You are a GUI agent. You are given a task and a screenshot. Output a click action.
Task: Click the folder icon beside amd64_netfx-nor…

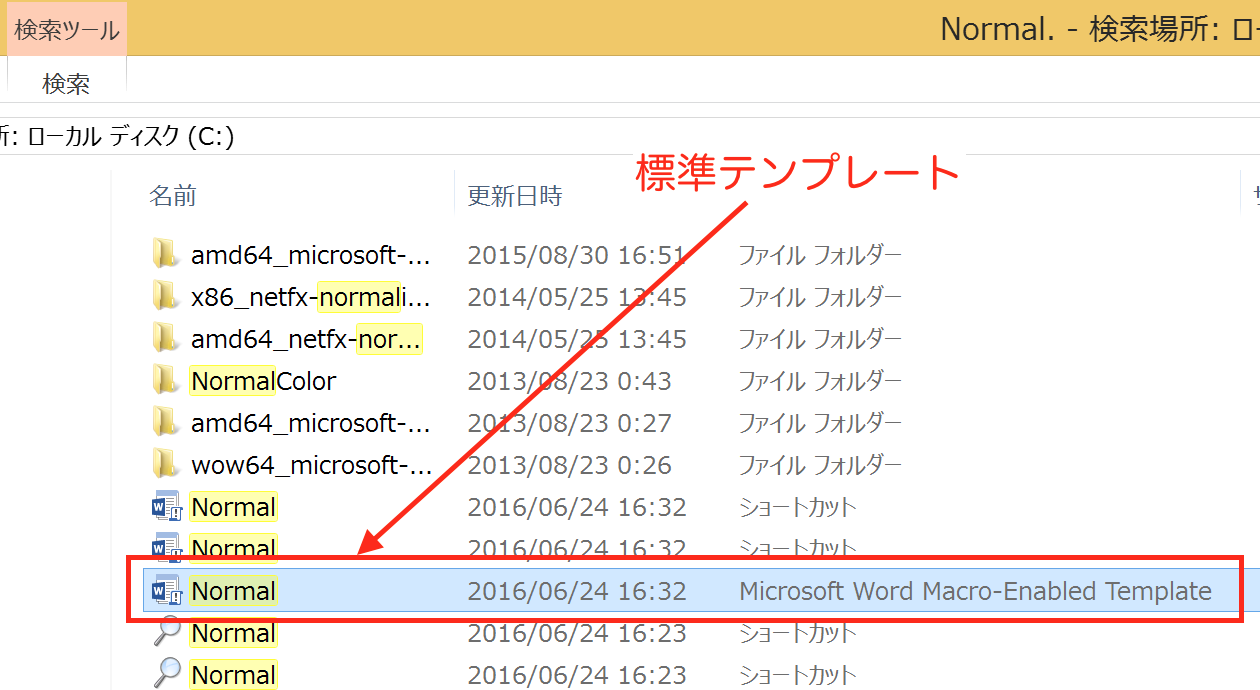pyautogui.click(x=166, y=339)
